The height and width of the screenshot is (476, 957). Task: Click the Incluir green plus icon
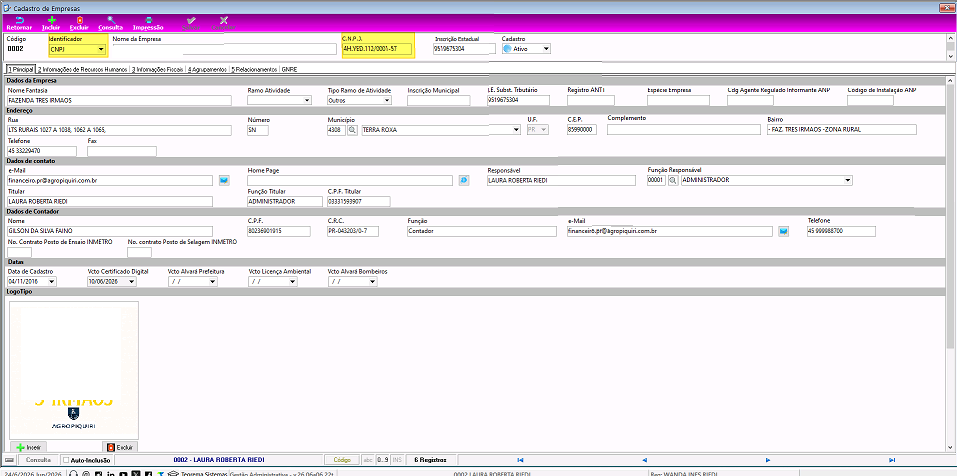click(52, 20)
